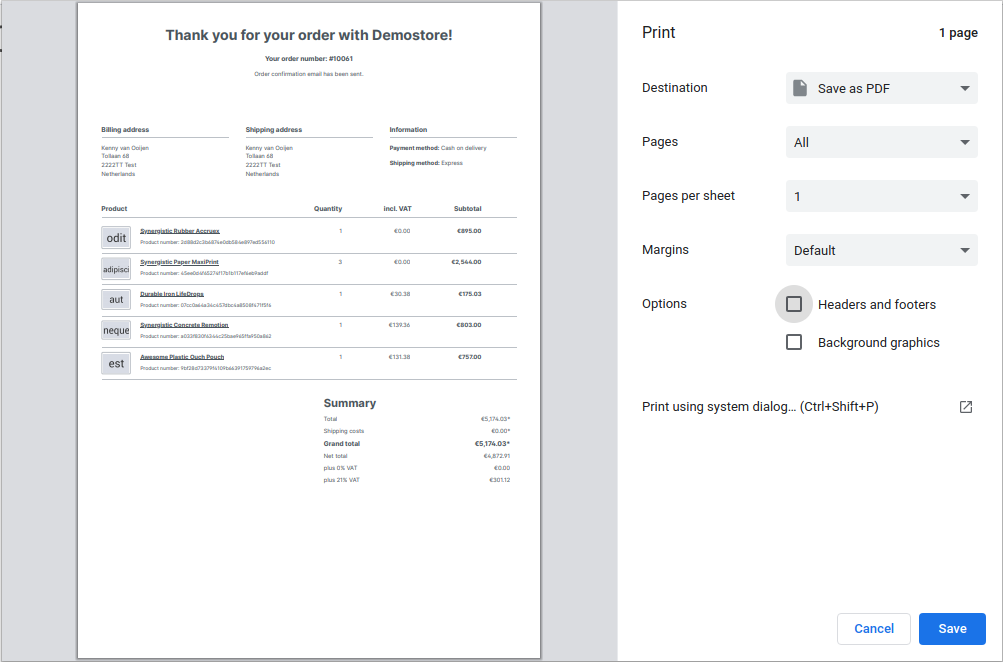Click the 'Product' column header
The image size is (1003, 662).
[x=114, y=209]
